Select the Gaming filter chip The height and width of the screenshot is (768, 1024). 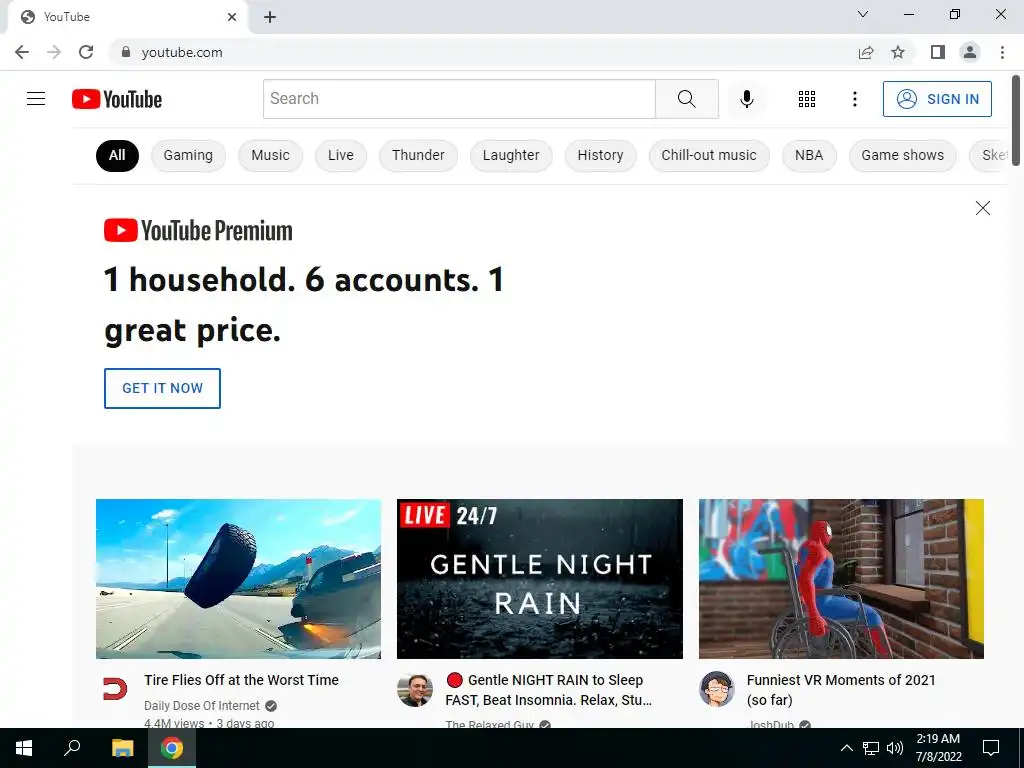coord(188,155)
